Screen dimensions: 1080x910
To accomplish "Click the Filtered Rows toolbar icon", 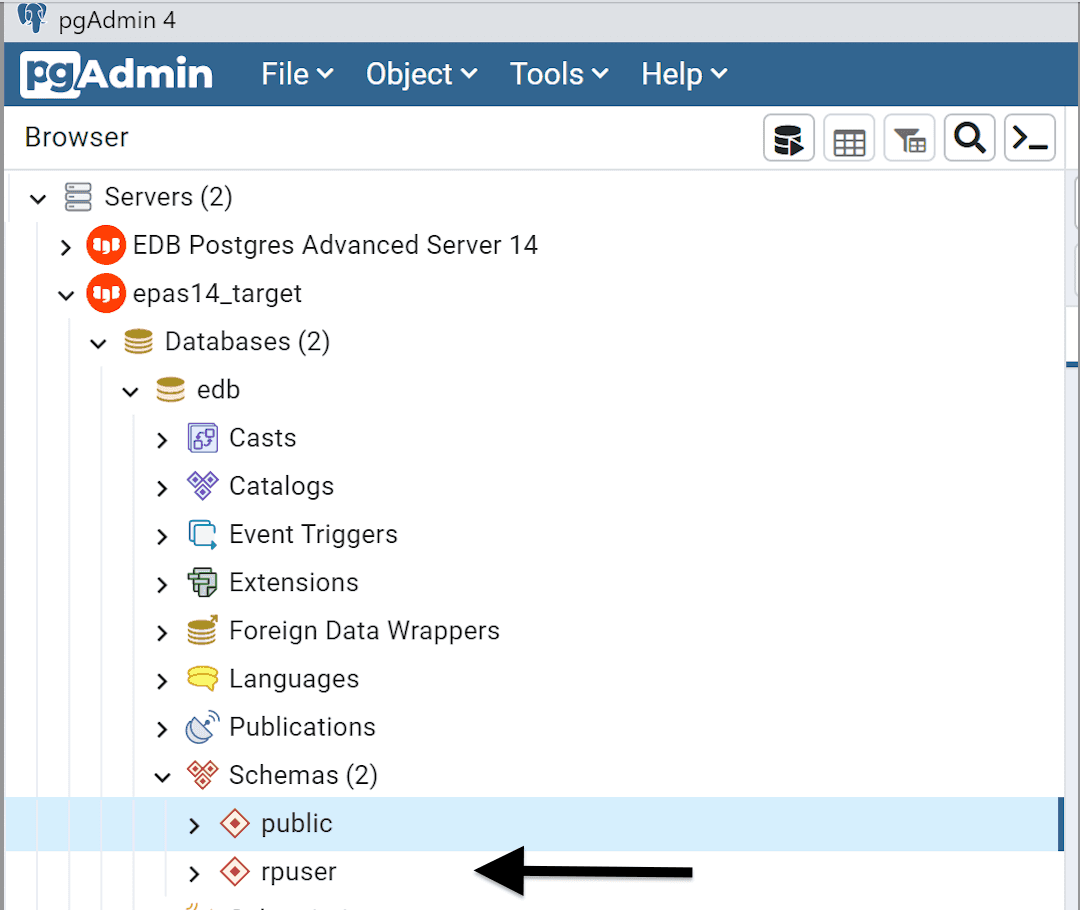I will tap(909, 138).
